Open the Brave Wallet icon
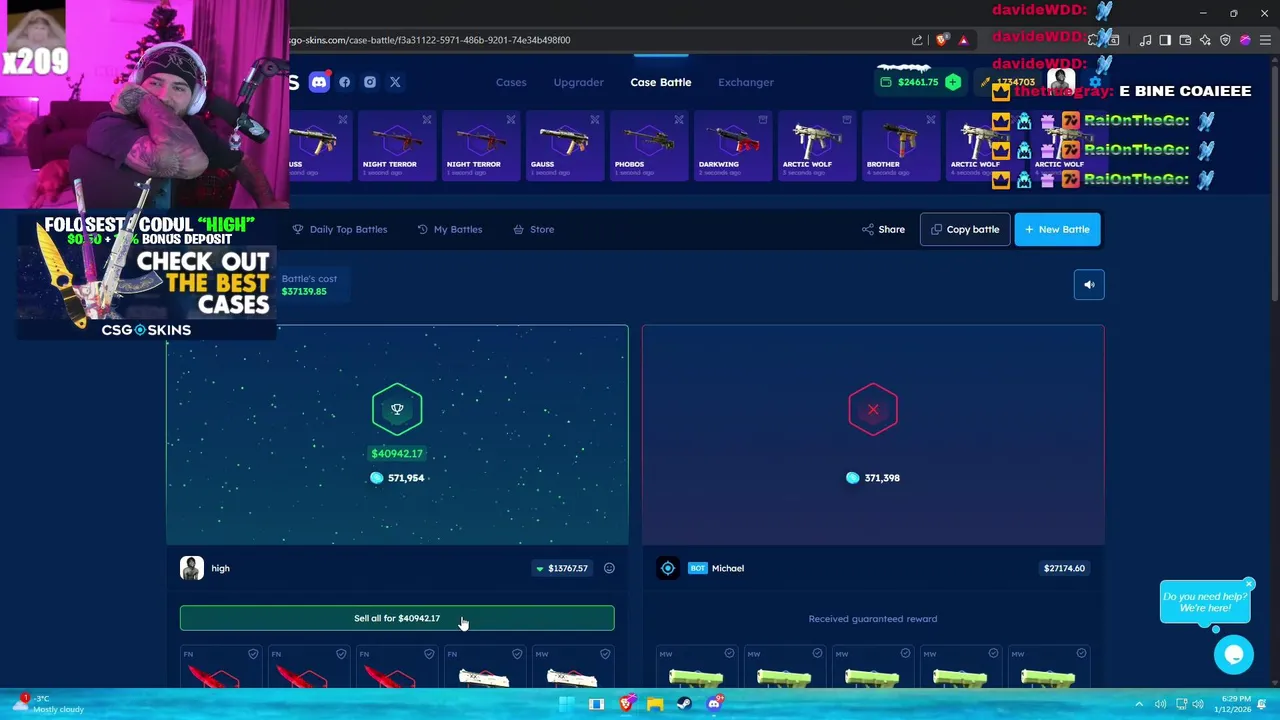 (1185, 40)
